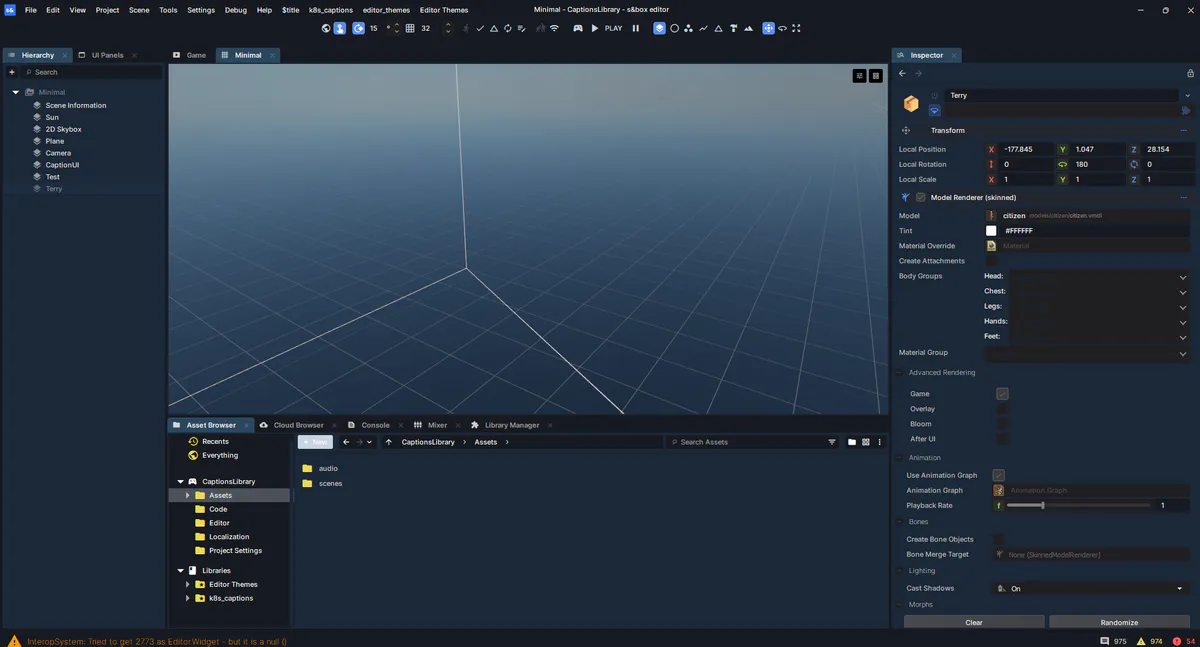Image resolution: width=1200 pixels, height=647 pixels.
Task: Click the globe world-space icon in toolbar
Action: point(326,28)
